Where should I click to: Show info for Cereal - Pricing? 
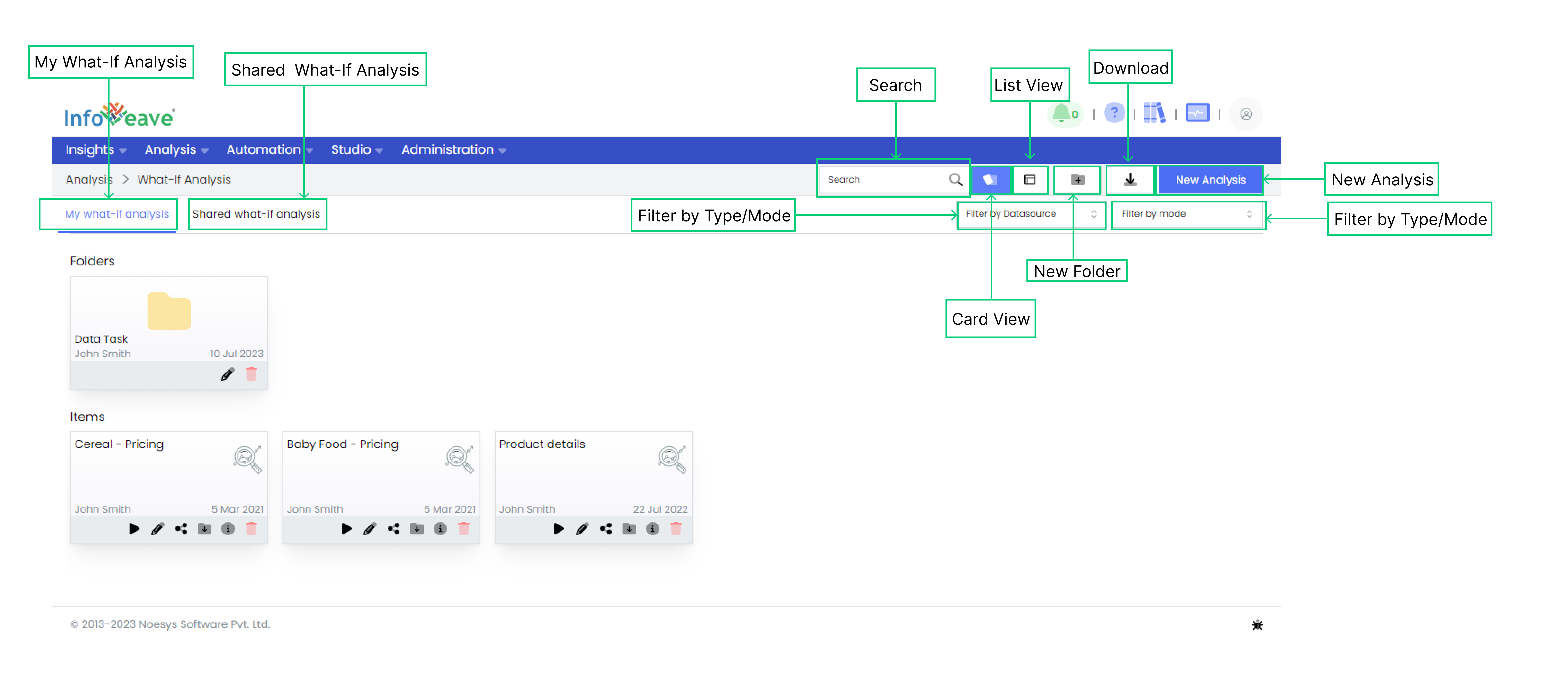tap(228, 529)
